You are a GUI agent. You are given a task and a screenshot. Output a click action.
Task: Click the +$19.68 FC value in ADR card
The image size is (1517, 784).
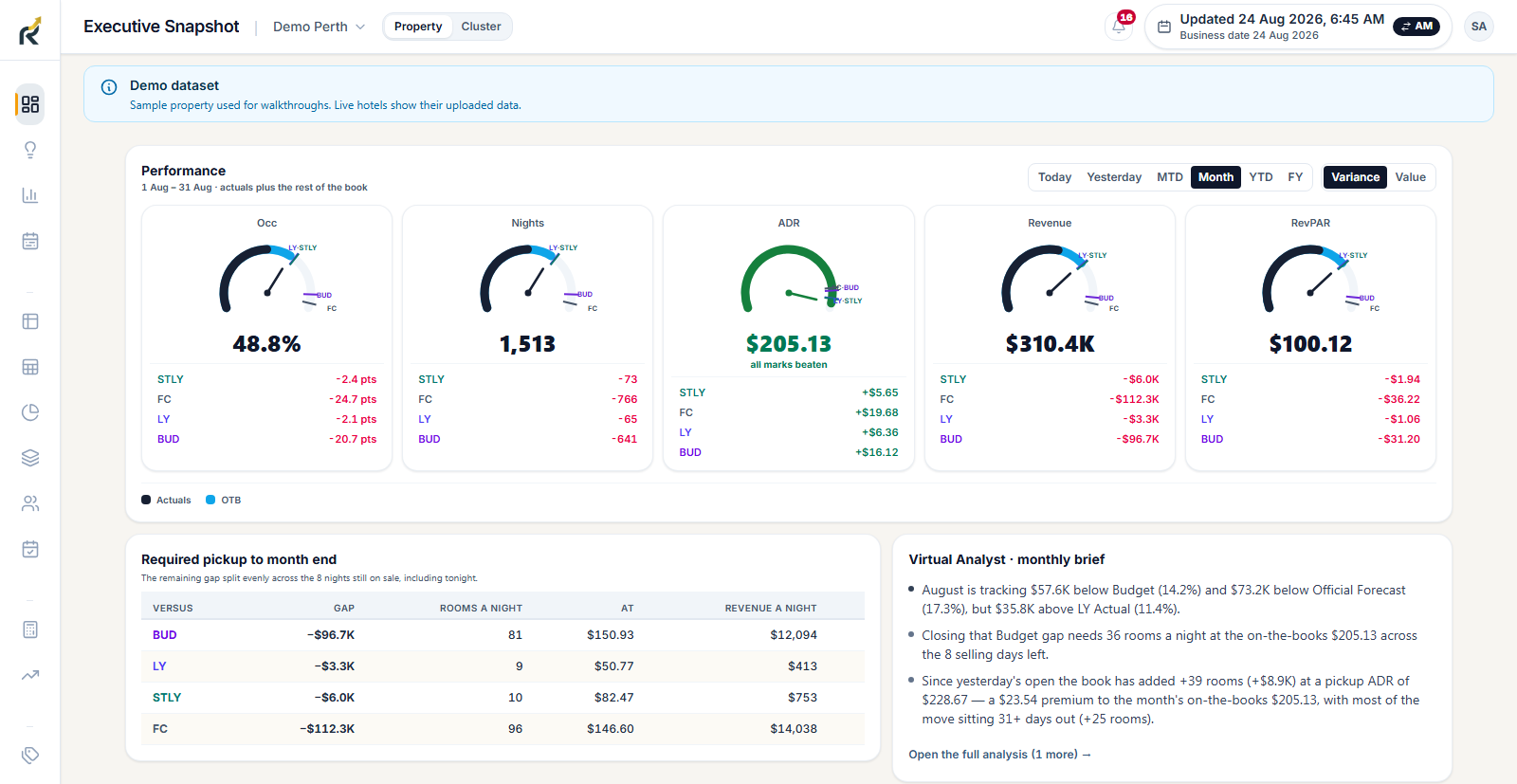877,412
